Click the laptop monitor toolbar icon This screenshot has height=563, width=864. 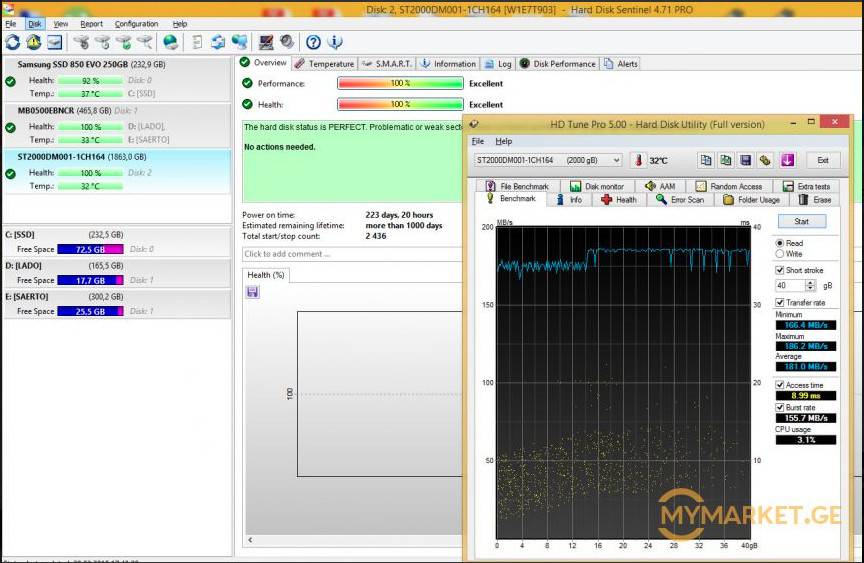[x=266, y=42]
